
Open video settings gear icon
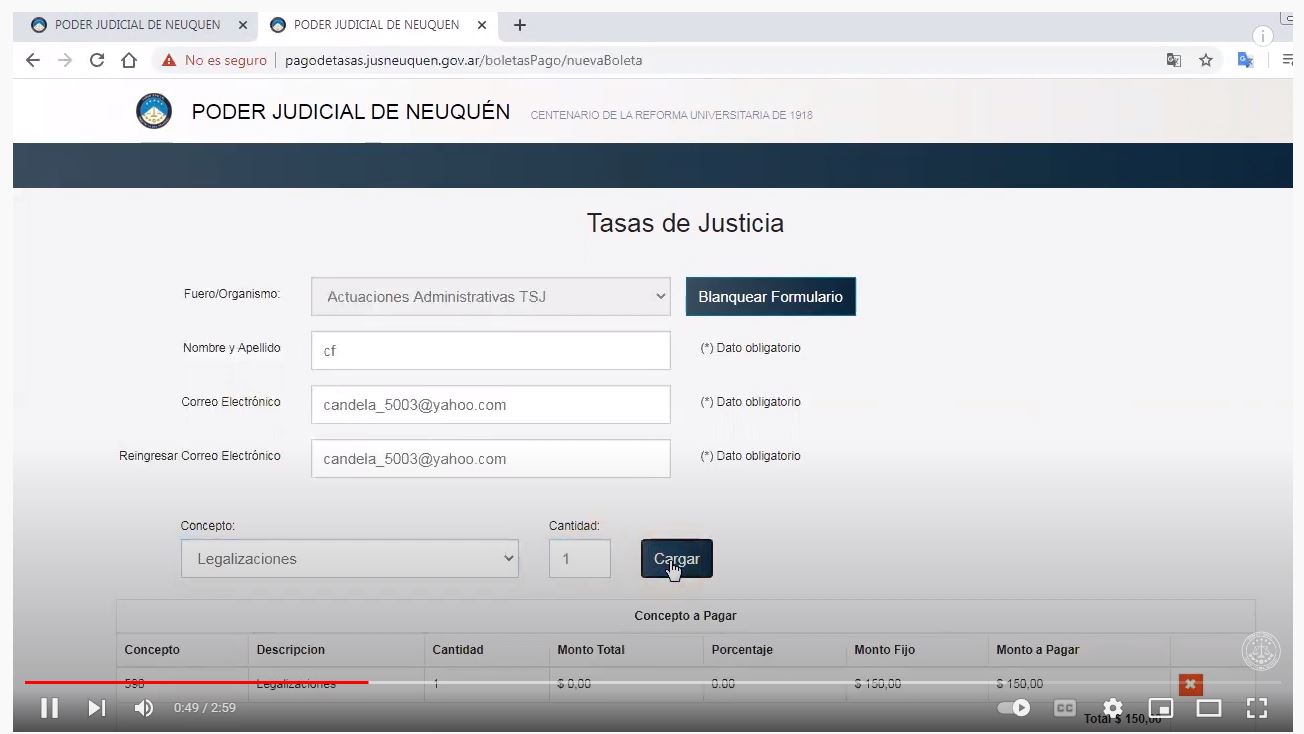[1112, 708]
